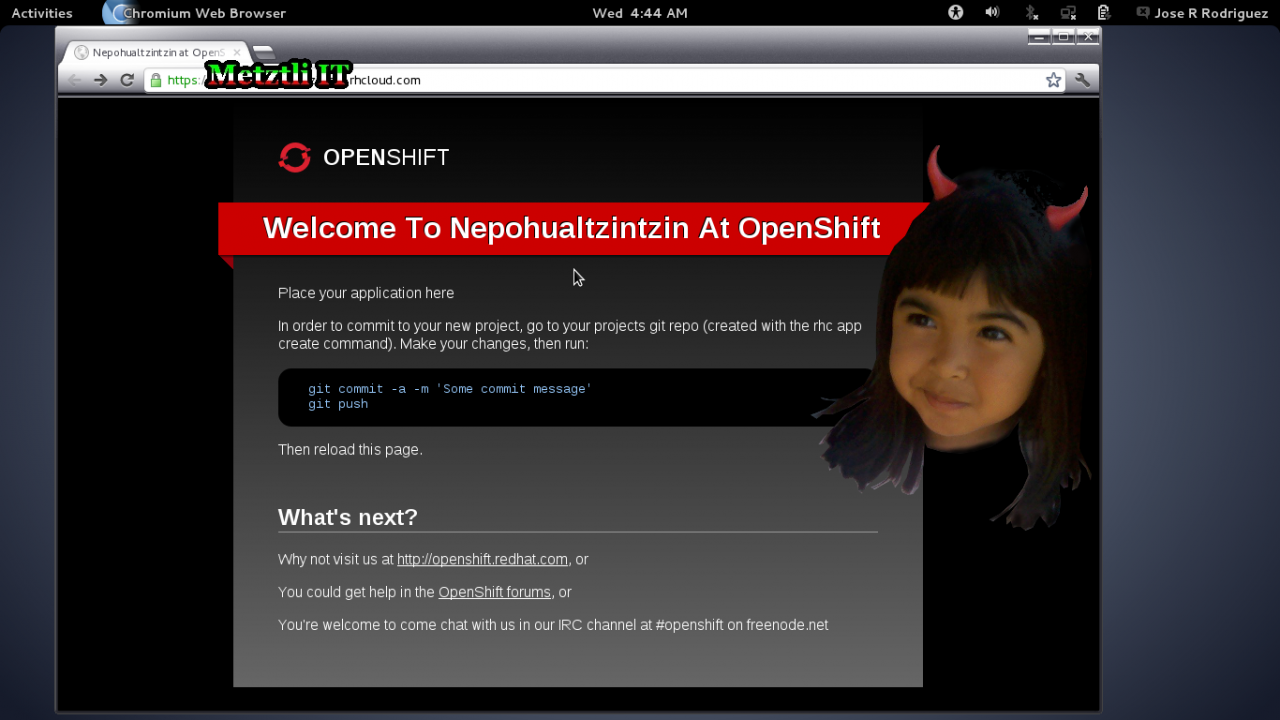Open the http://openshift.redhat.com link

pos(482,559)
